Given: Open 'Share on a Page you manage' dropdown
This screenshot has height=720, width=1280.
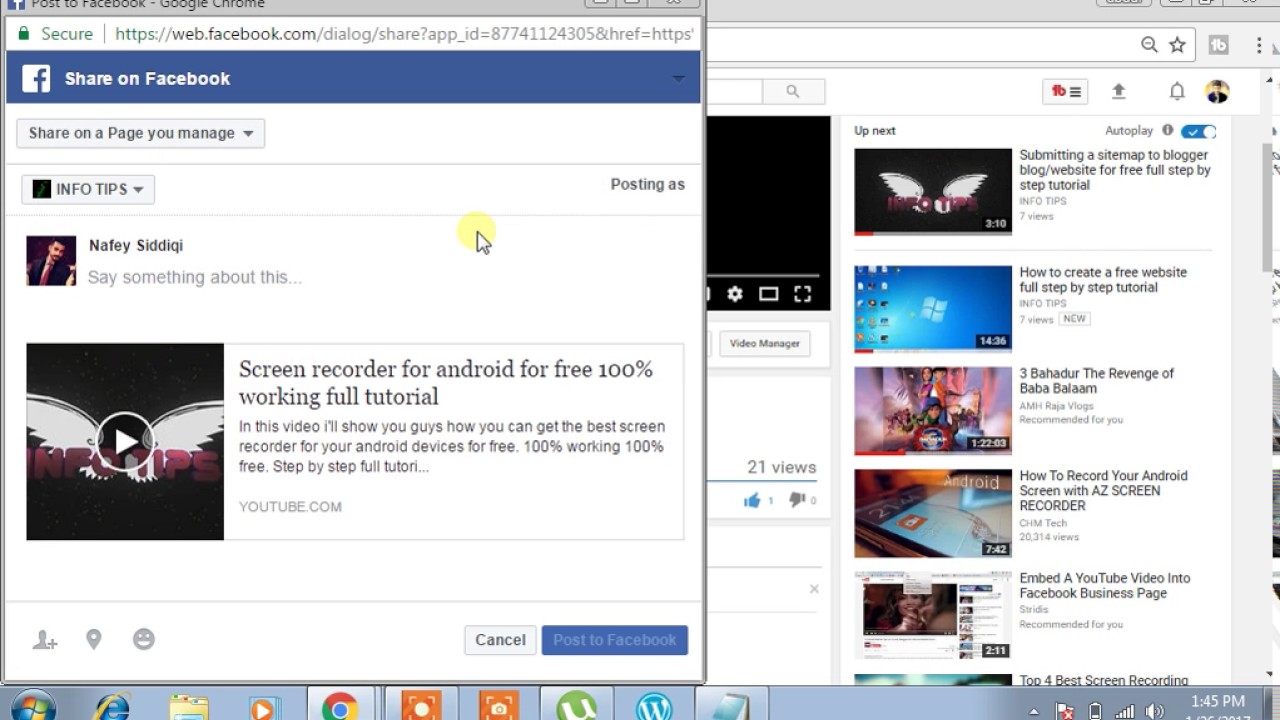Looking at the screenshot, I should click(x=141, y=133).
